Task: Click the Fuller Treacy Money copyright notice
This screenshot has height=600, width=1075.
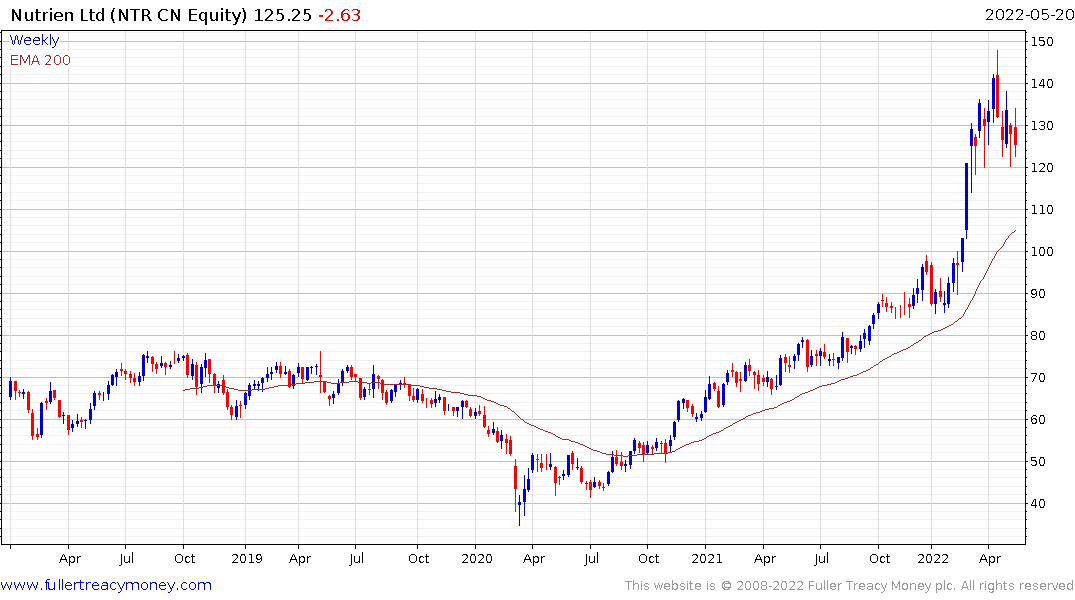Action: pos(849,586)
